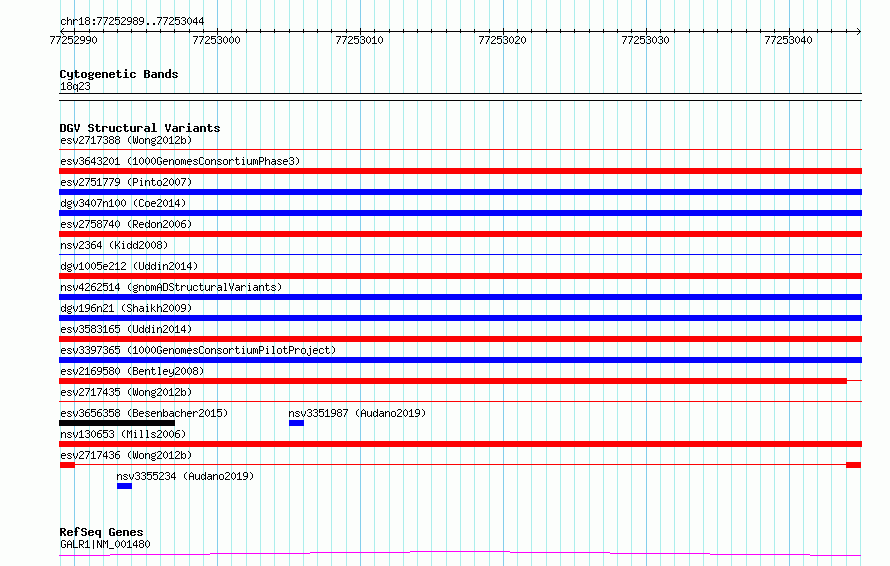Open variant esv3583165 (Uddin2014) label

coord(126,329)
